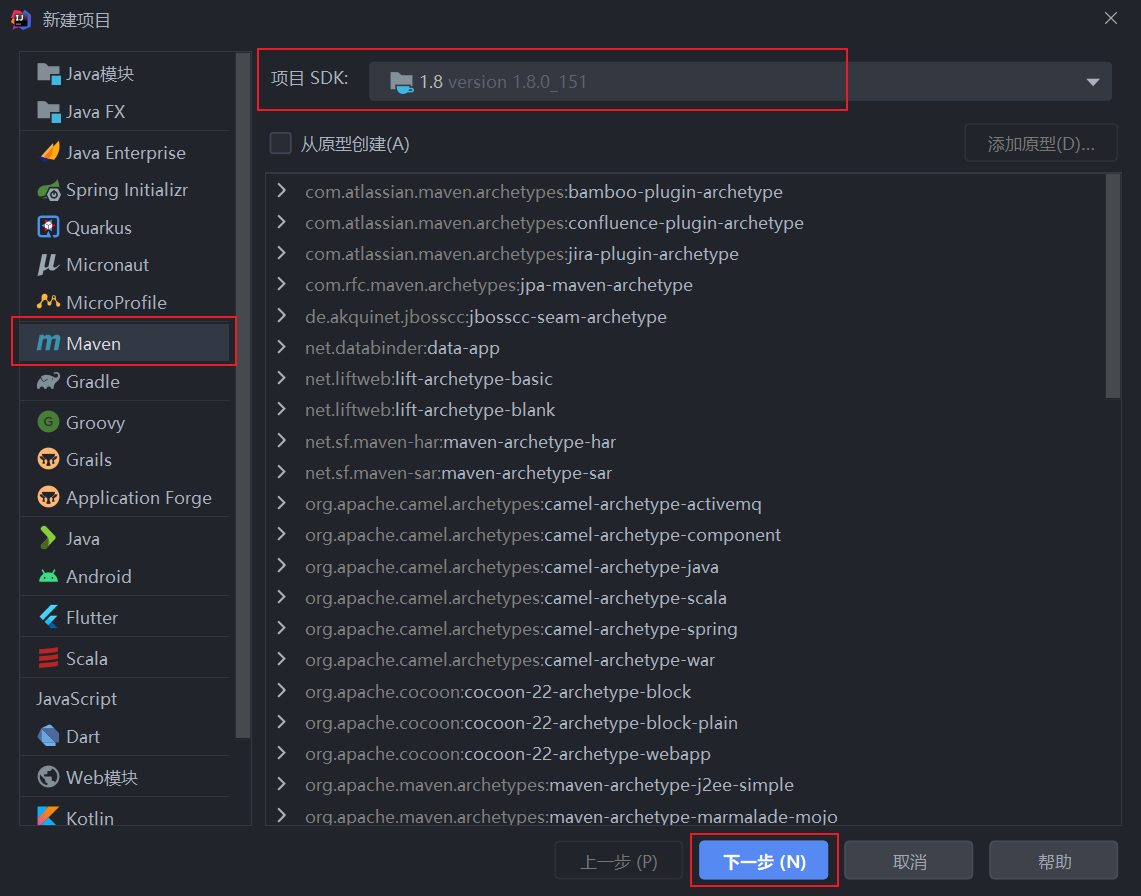
Task: Click the Java FX folder icon
Action: [x=49, y=111]
